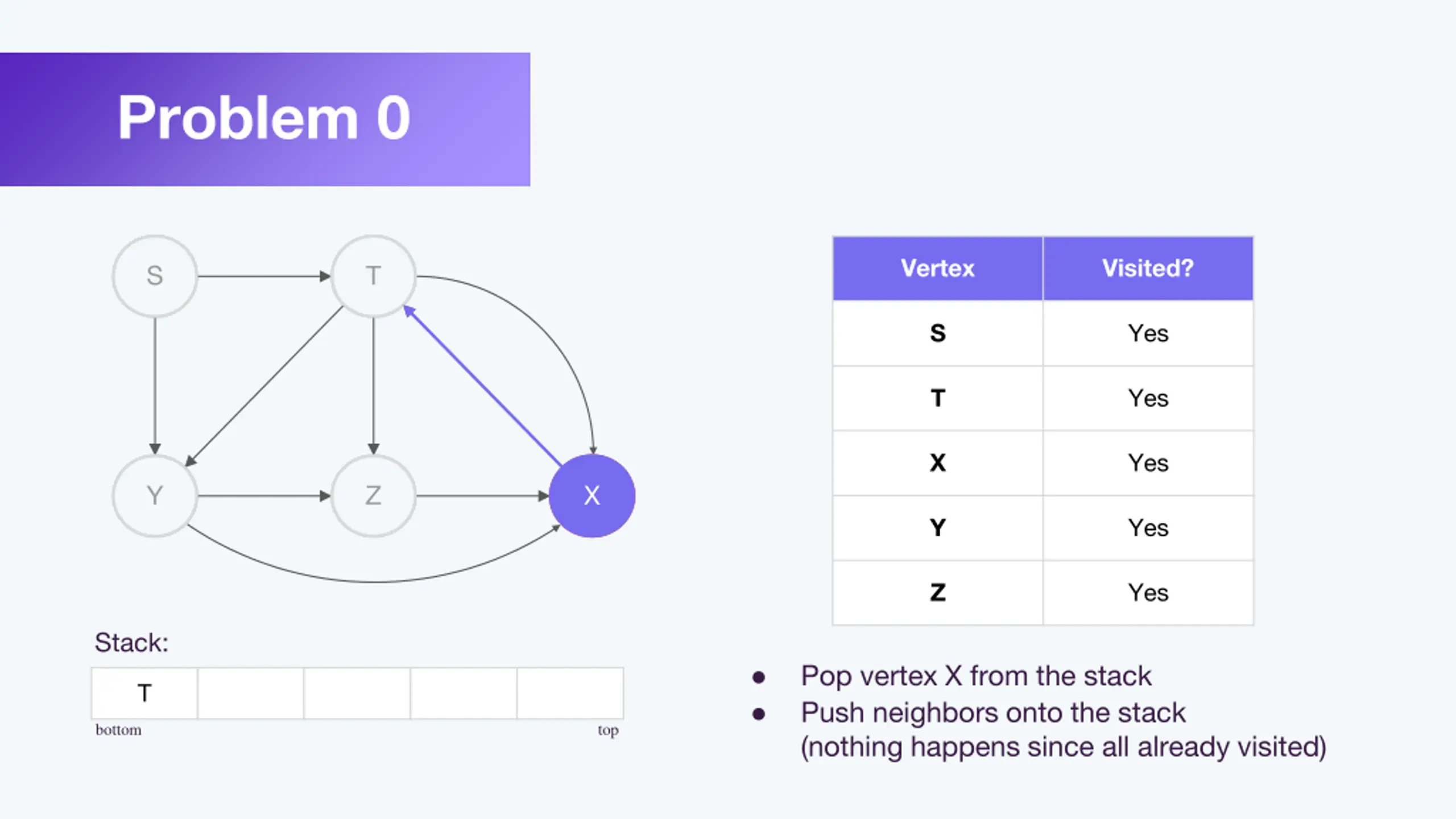Click the empty top cell of the stack
The image size is (1456, 819).
[x=570, y=693]
